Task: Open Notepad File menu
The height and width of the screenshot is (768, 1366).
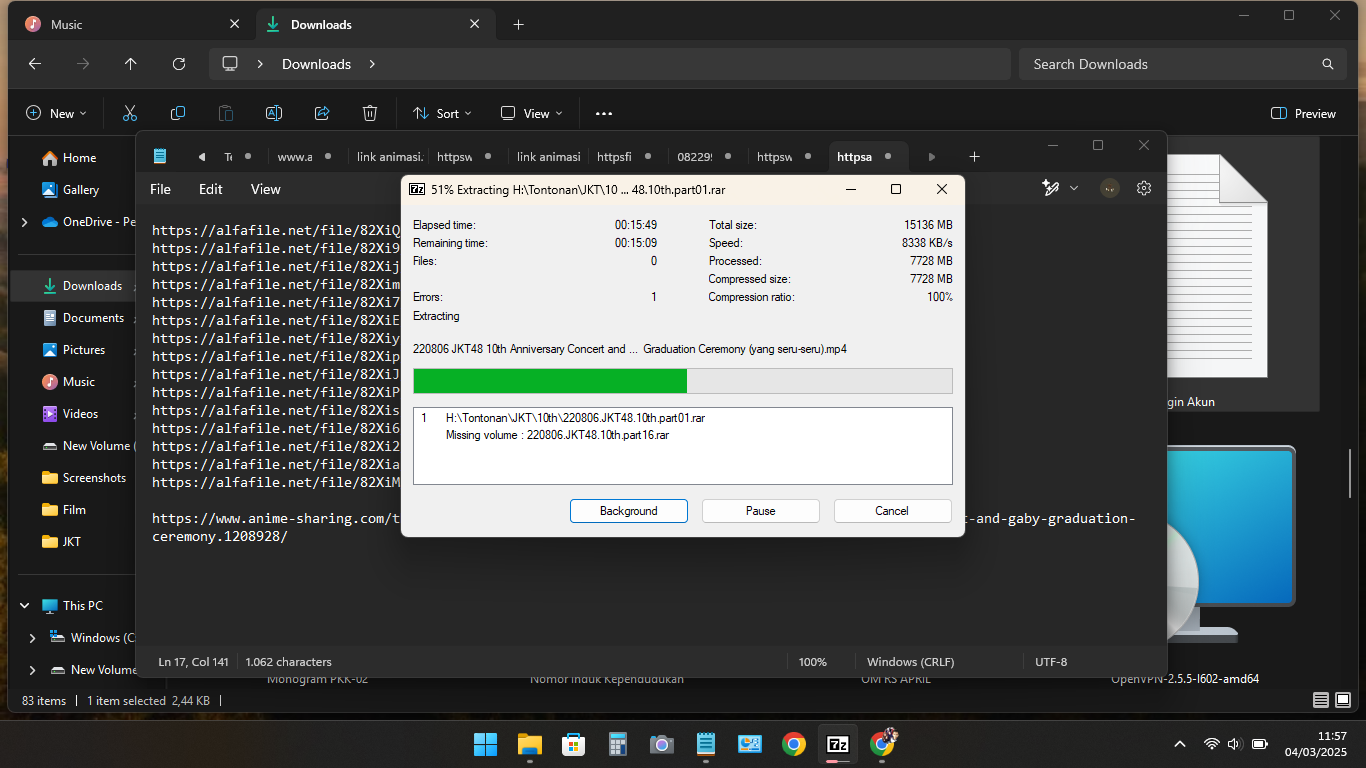Action: (x=160, y=189)
